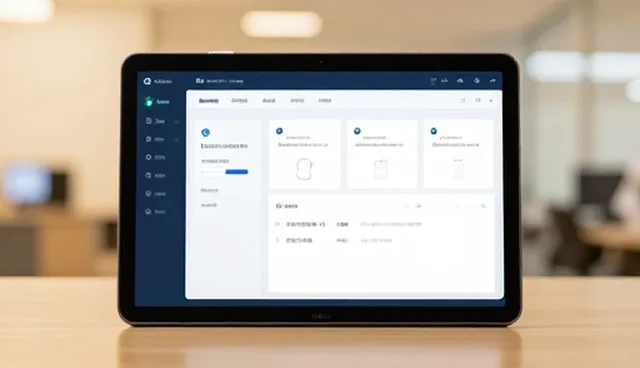Tick the checkbox on second list row
This screenshot has width=640, height=368.
pyautogui.click(x=278, y=240)
